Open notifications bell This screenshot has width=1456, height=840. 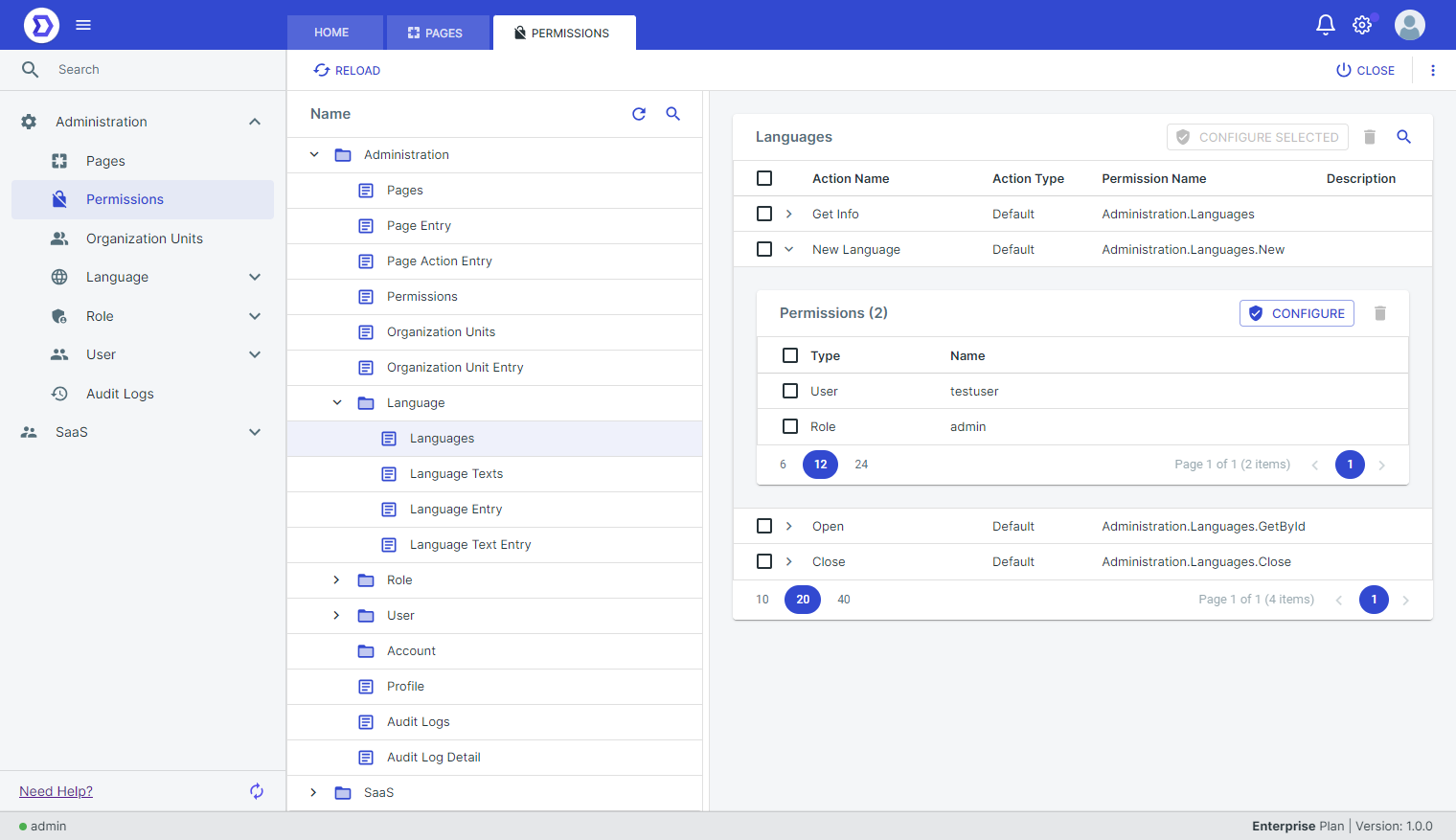click(1326, 25)
